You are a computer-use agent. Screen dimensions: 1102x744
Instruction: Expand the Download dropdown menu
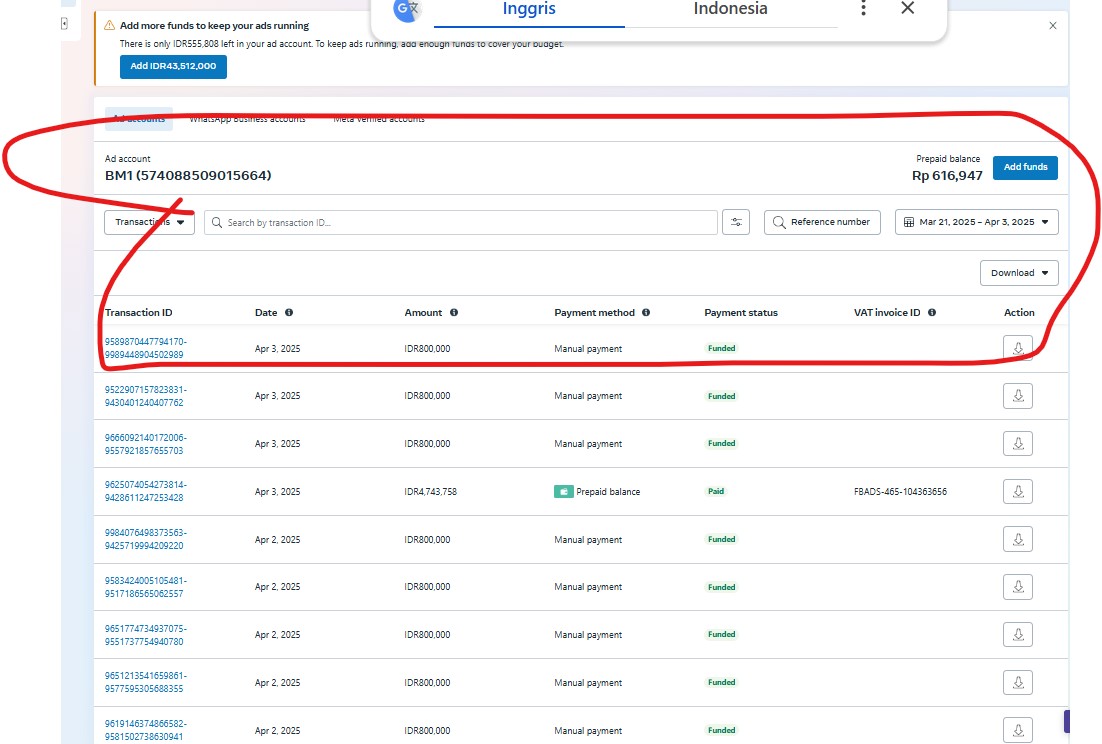[x=1019, y=273]
